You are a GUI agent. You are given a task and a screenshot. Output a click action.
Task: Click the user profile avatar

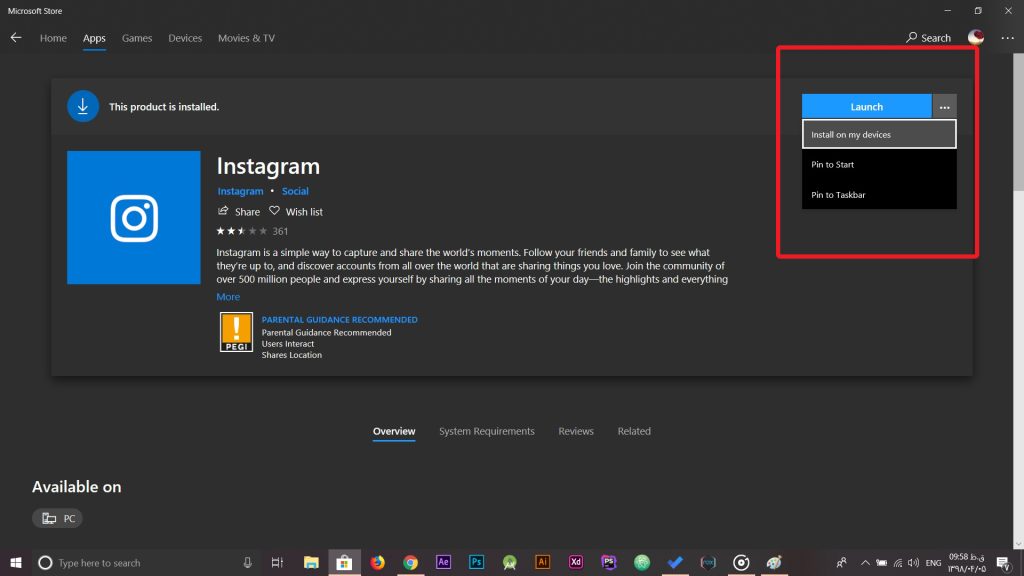[x=976, y=38]
